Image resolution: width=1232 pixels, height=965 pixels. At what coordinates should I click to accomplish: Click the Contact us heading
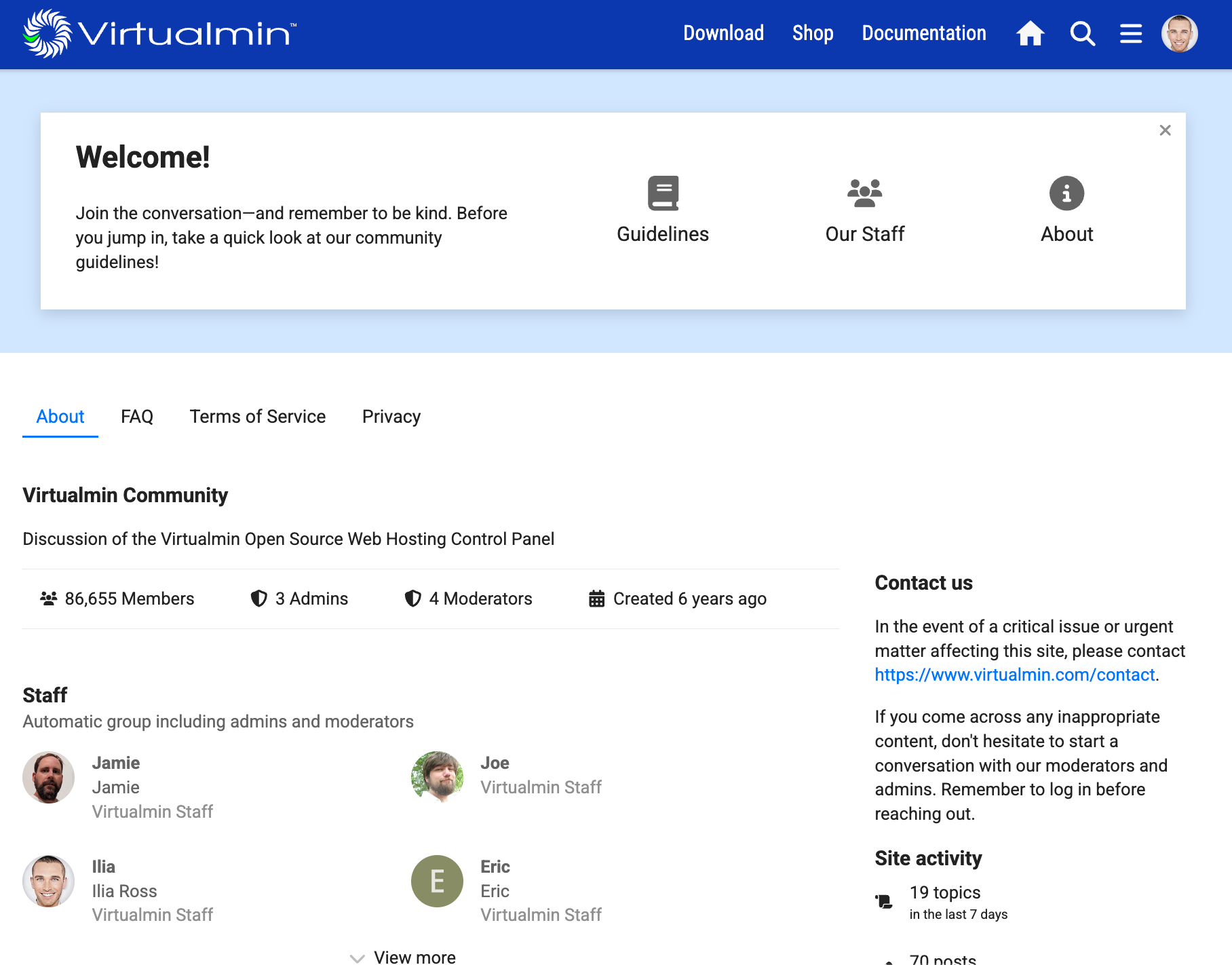pos(923,582)
